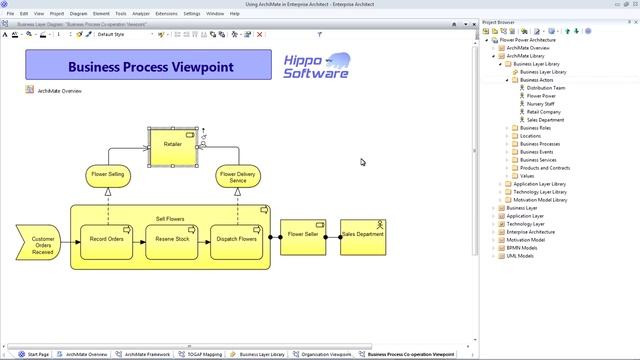
Task: Select the Dispatch Flowers process
Action: tap(236, 242)
